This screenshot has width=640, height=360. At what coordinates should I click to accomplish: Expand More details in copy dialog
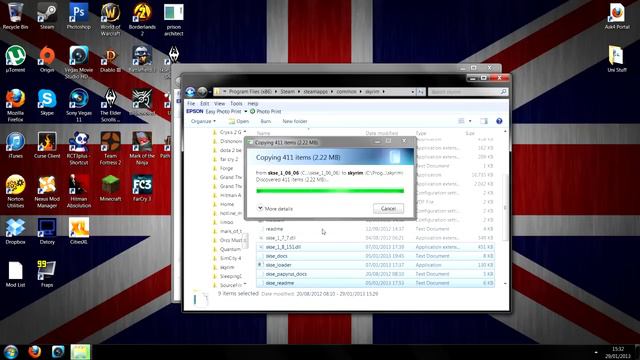(x=275, y=209)
